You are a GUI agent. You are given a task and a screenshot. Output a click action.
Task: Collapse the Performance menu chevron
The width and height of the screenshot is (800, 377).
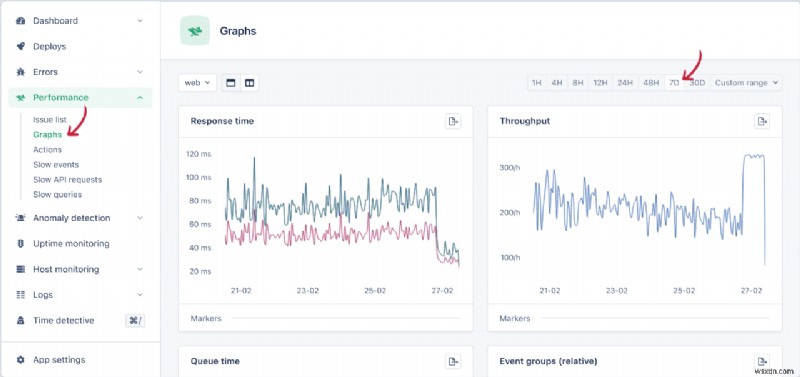140,97
